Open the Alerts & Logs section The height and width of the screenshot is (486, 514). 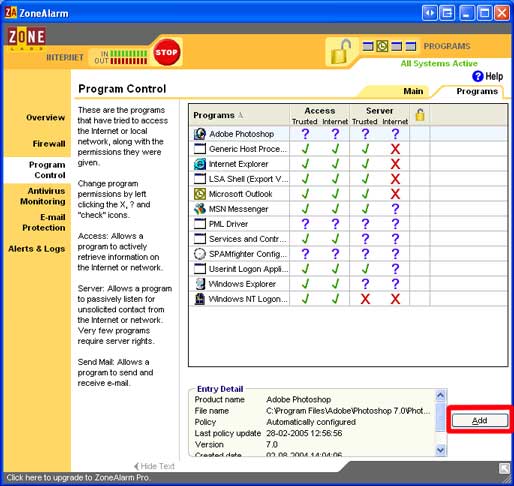tap(36, 249)
